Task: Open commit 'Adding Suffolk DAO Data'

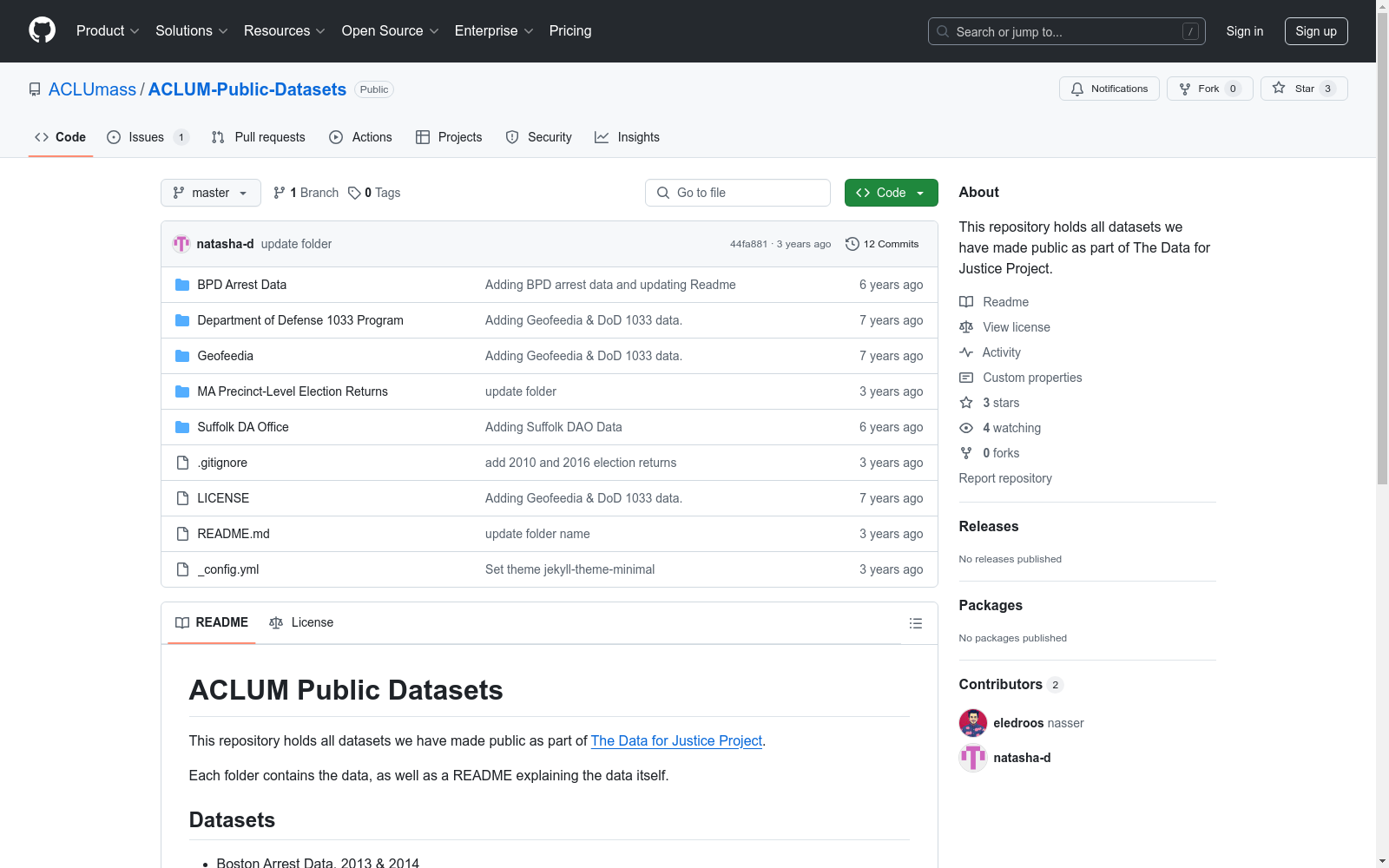Action: tap(554, 427)
